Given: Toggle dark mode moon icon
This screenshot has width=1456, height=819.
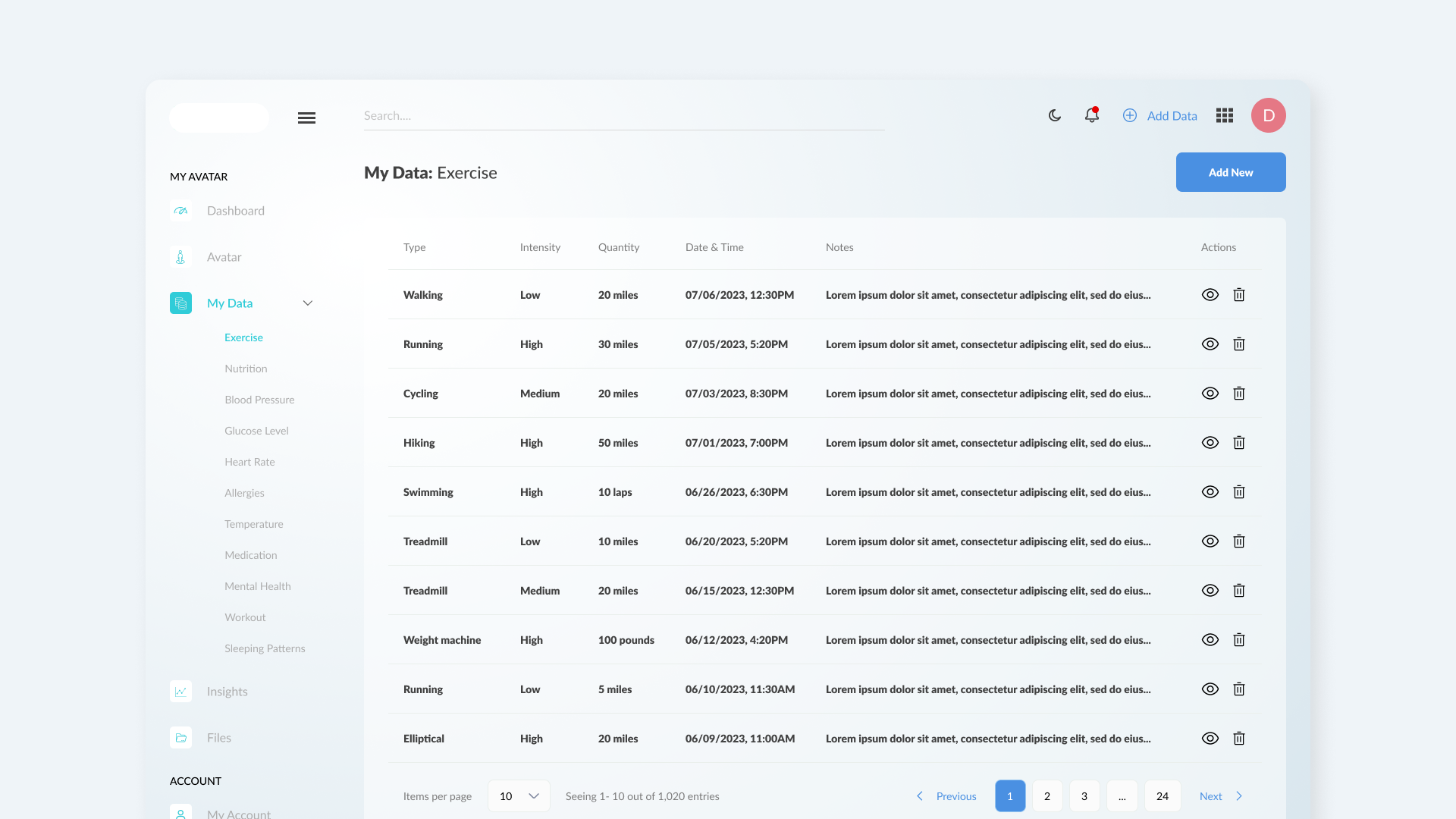Looking at the screenshot, I should pyautogui.click(x=1055, y=115).
